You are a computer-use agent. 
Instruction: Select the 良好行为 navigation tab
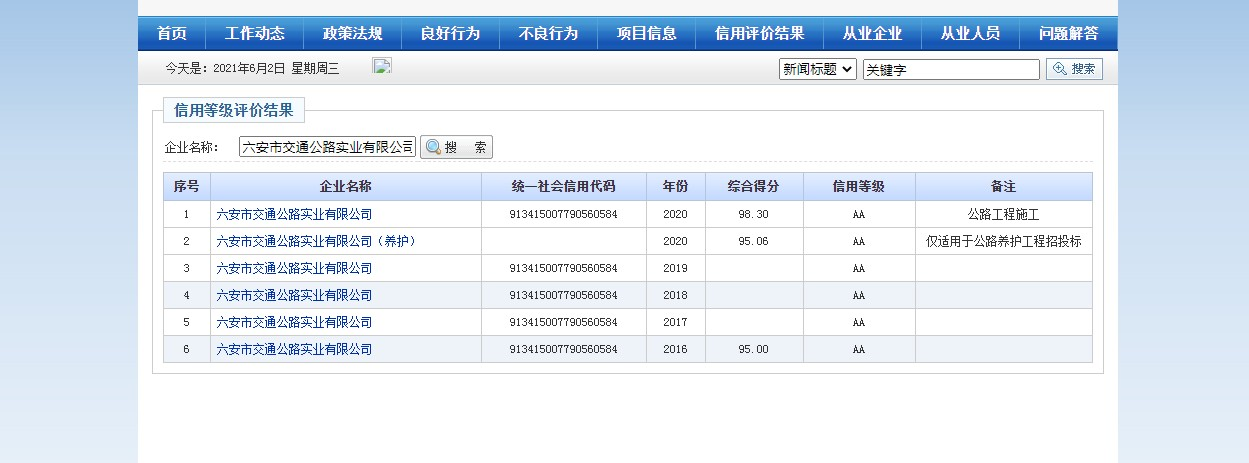click(x=450, y=34)
